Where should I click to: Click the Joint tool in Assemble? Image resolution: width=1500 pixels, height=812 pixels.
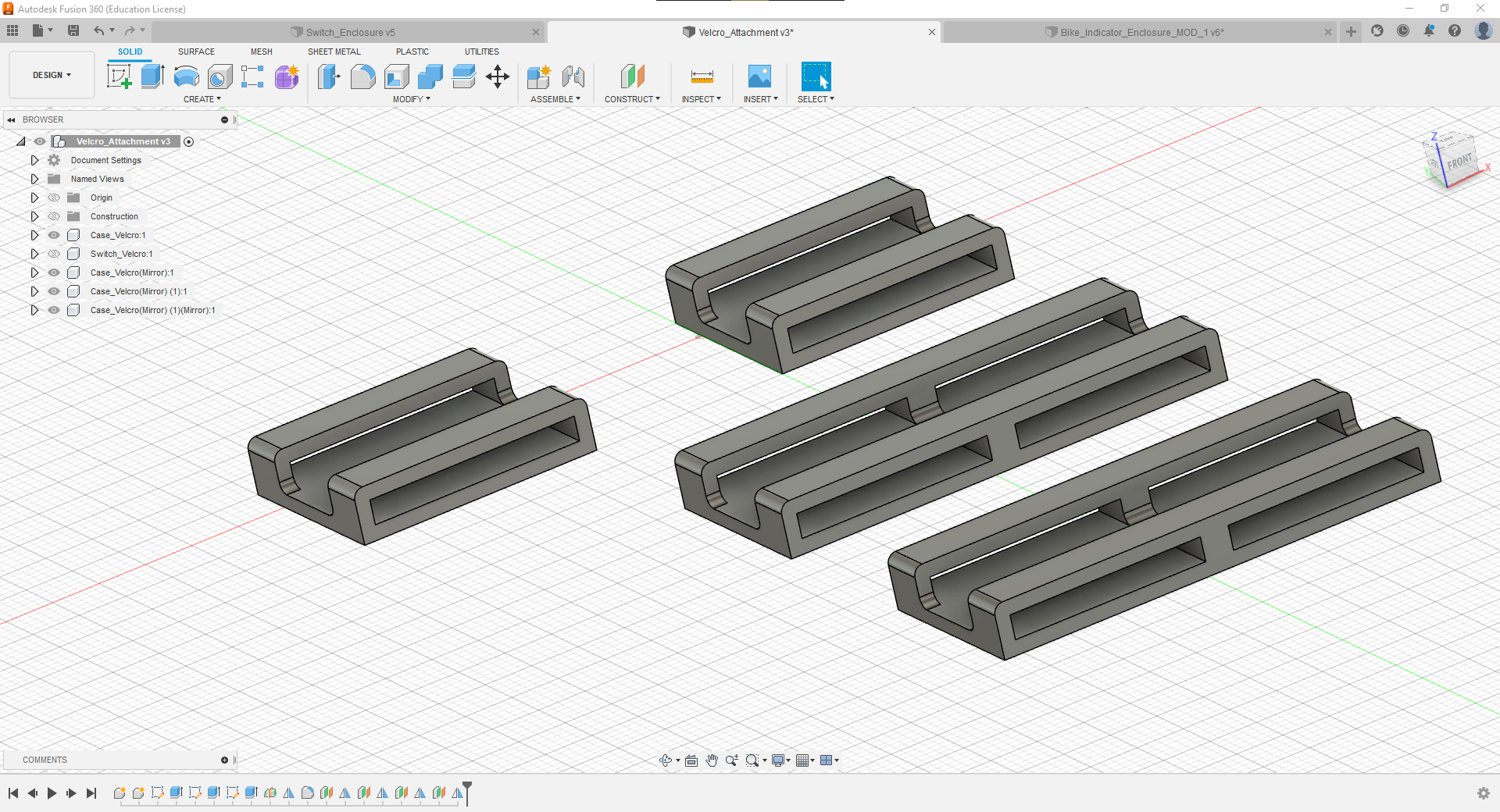[x=573, y=77]
